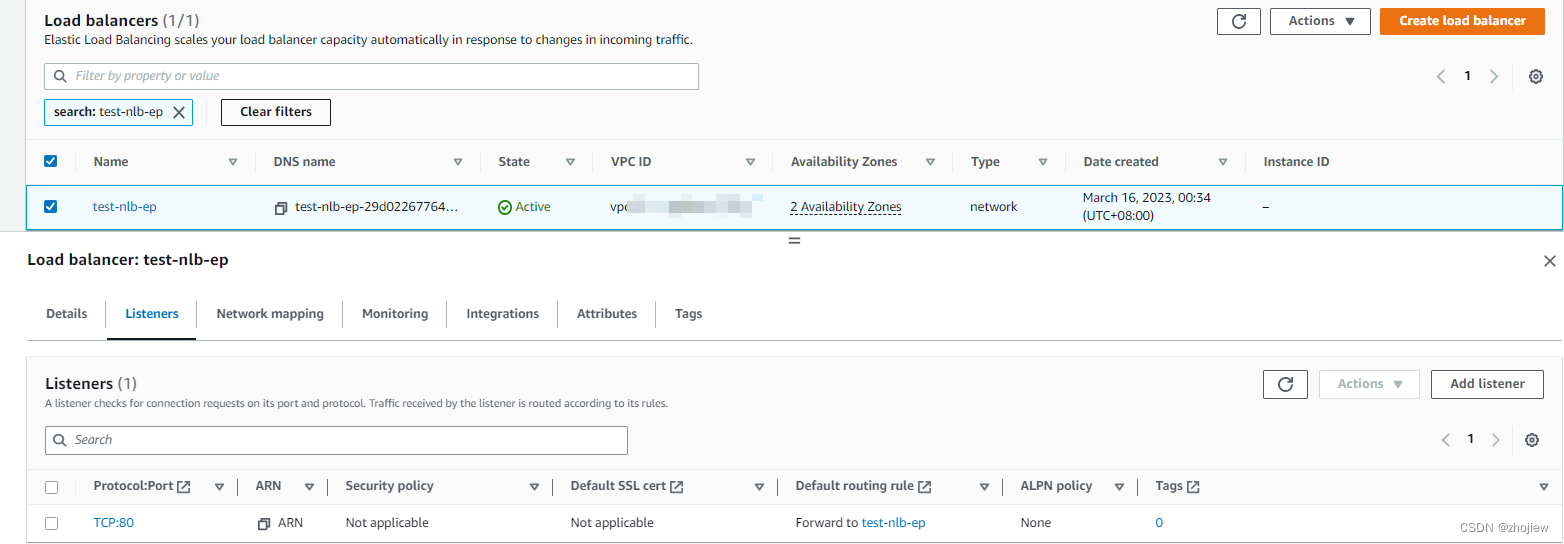Sort by DNS name column arrow
Viewport: 1564px width, 544px height.
[458, 162]
